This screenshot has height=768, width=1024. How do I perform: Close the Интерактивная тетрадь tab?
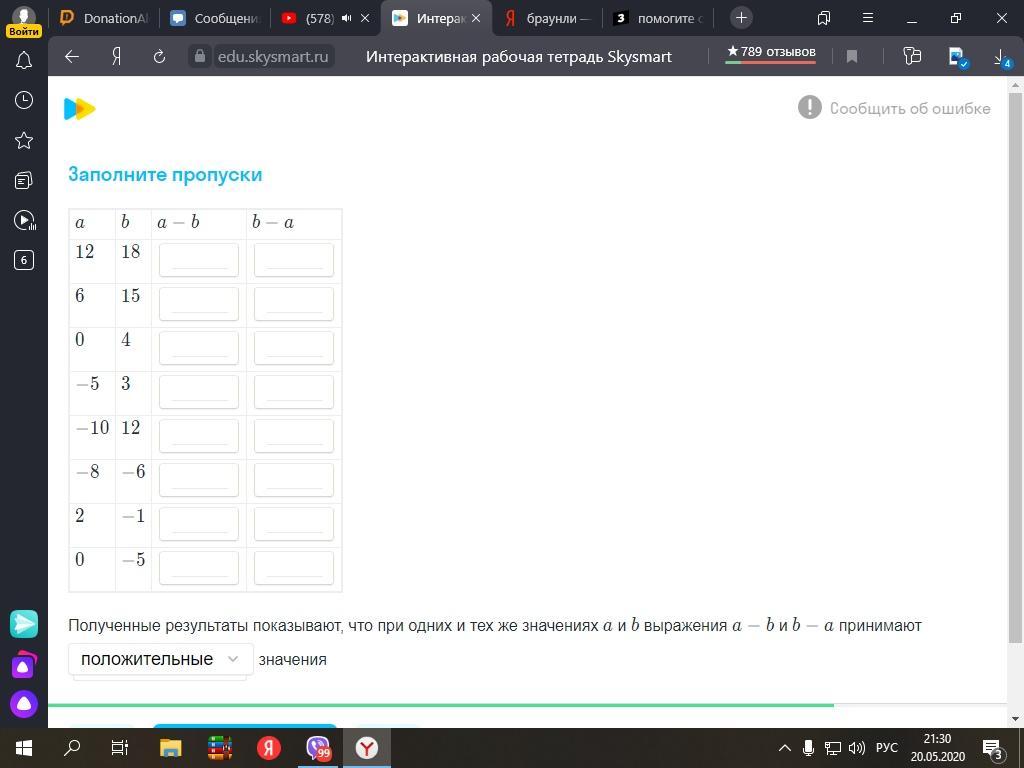476,18
